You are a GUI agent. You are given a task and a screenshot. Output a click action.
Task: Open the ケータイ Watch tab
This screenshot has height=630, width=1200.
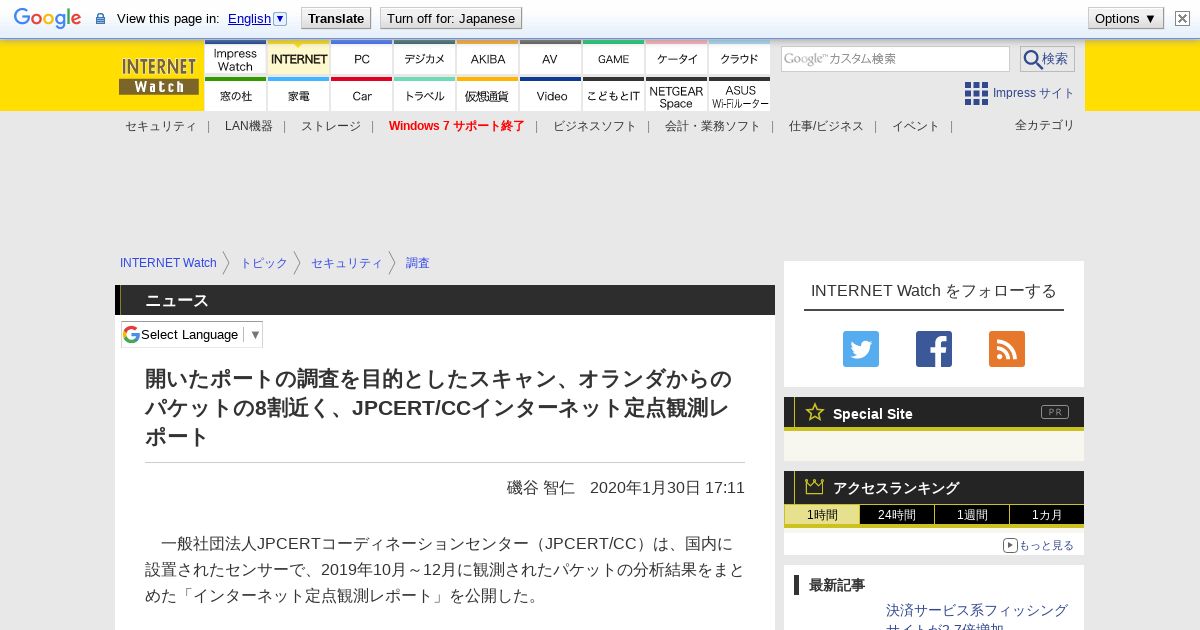coord(677,59)
